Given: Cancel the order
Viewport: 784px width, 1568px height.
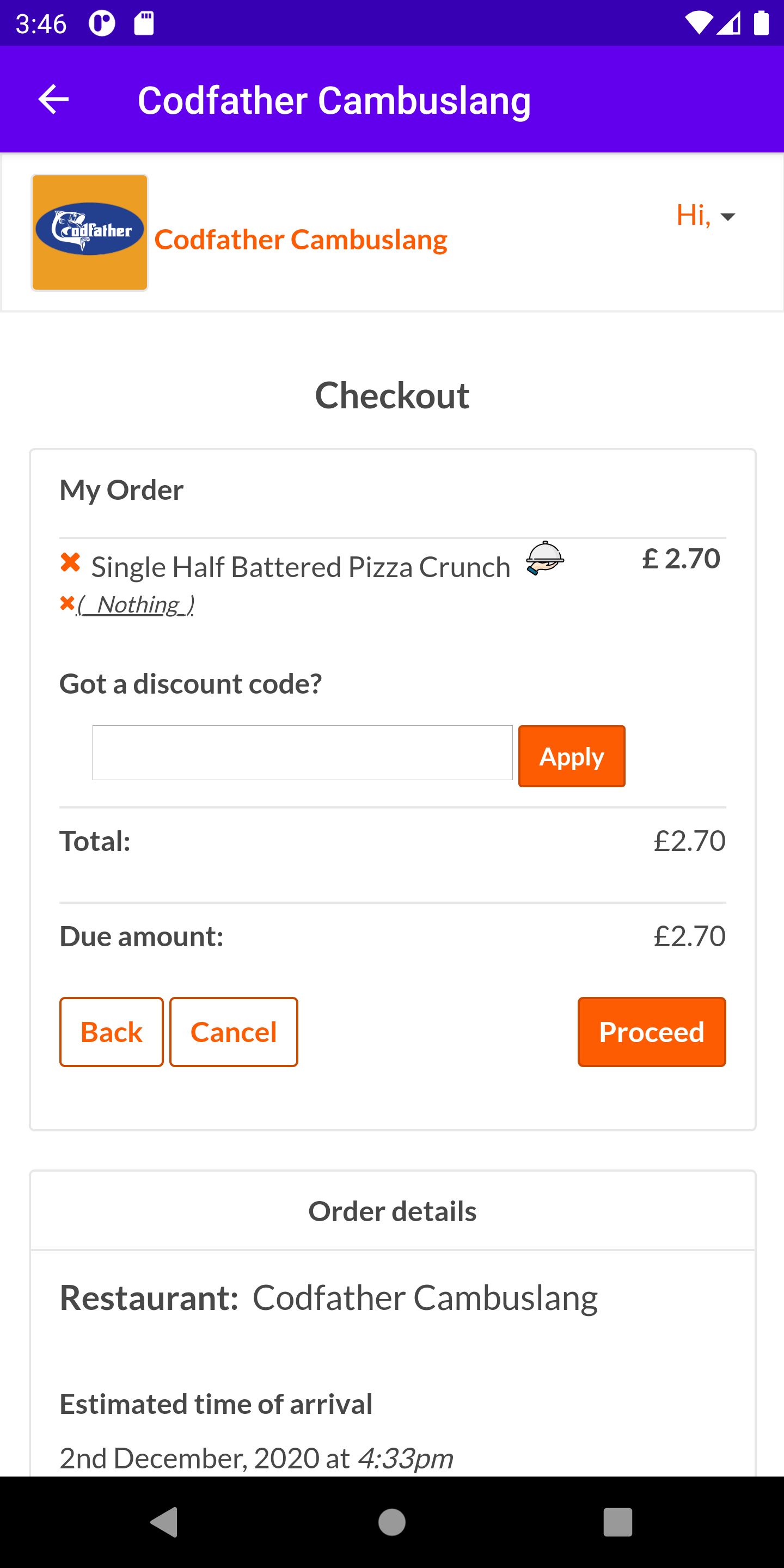Looking at the screenshot, I should (x=234, y=1032).
